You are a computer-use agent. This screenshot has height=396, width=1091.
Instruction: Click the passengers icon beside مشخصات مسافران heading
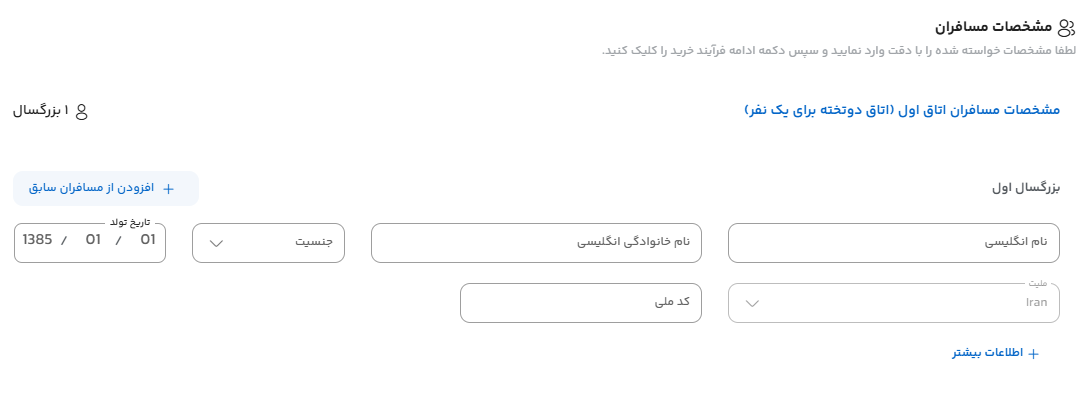tap(1066, 28)
